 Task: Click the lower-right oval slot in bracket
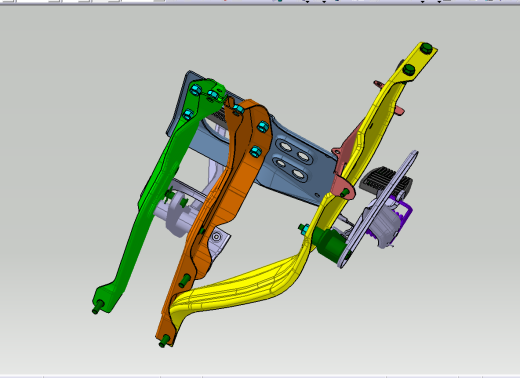tap(298, 174)
